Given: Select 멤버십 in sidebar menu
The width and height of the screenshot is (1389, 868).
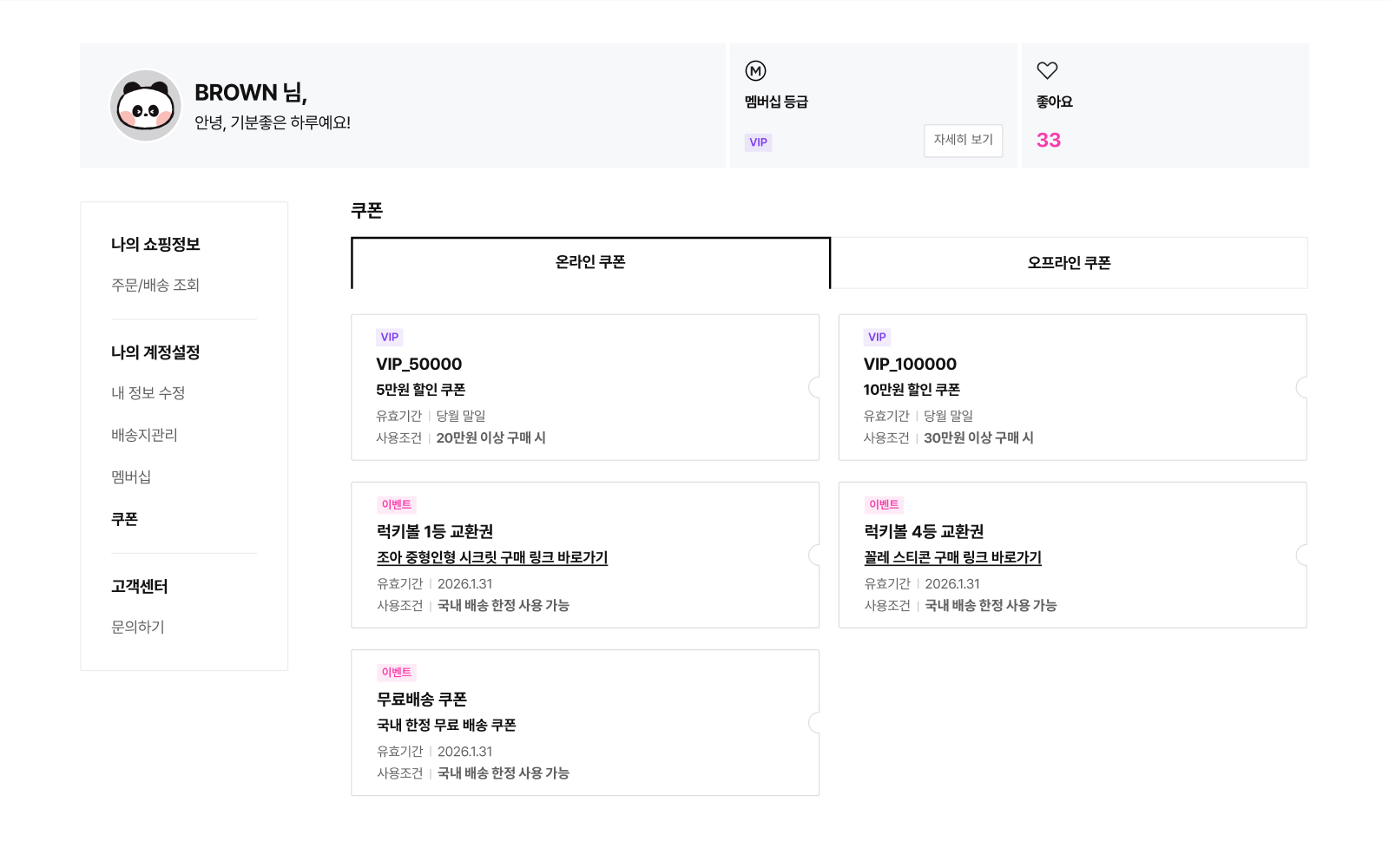Looking at the screenshot, I should click(x=131, y=477).
